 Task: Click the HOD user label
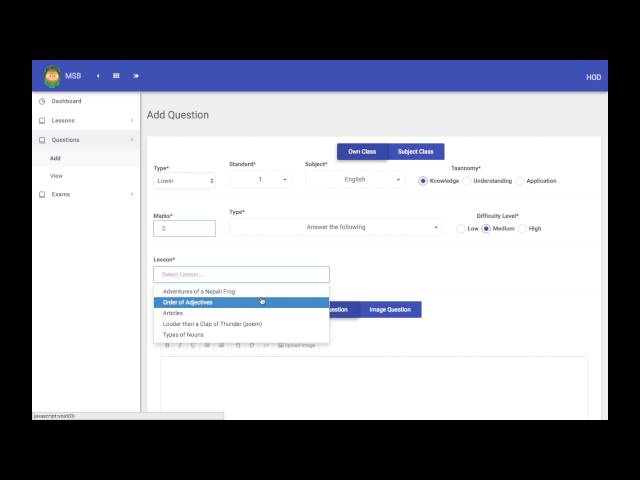(x=593, y=77)
